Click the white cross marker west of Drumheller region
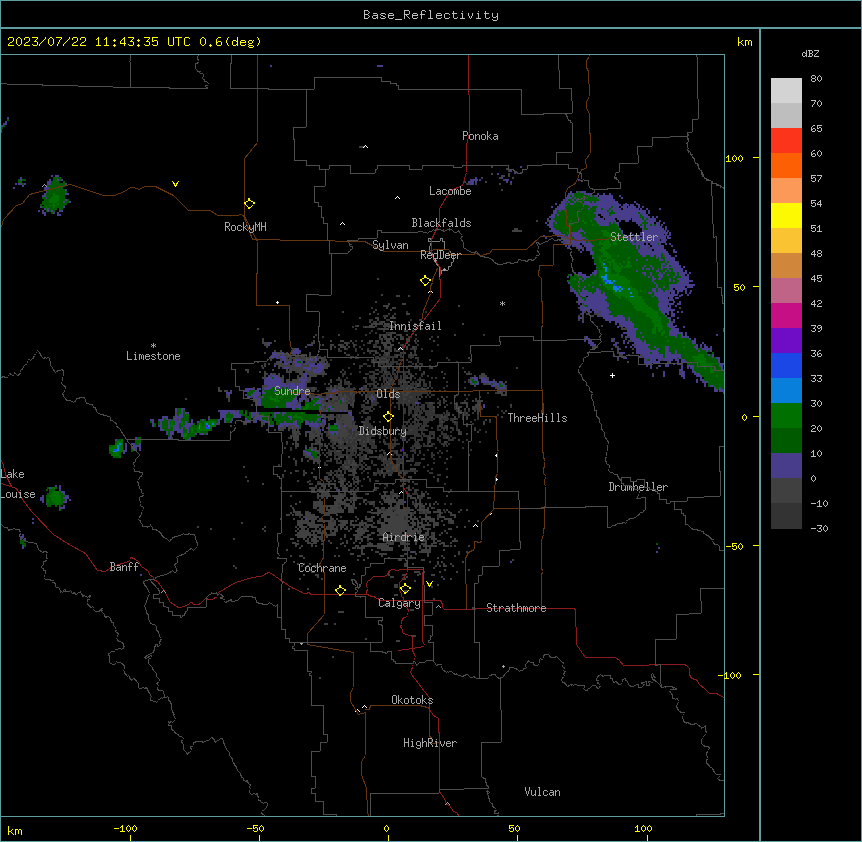This screenshot has width=862, height=842. pos(612,375)
